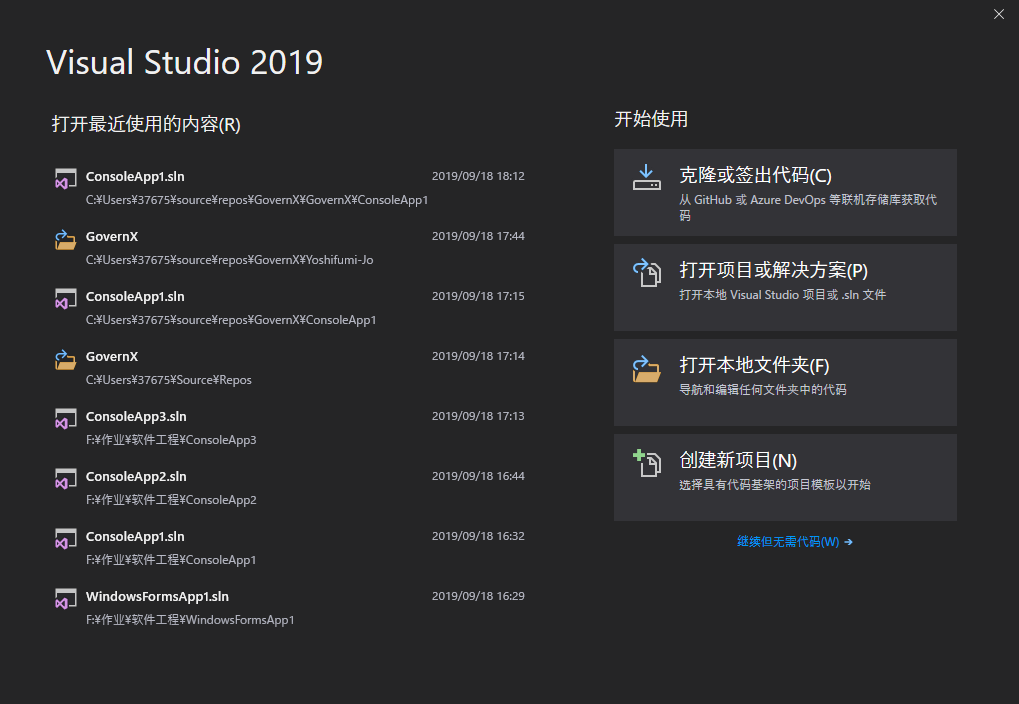Image resolution: width=1019 pixels, height=704 pixels.
Task: Click folder icon of GovernX dated 17:14
Action: click(65, 359)
